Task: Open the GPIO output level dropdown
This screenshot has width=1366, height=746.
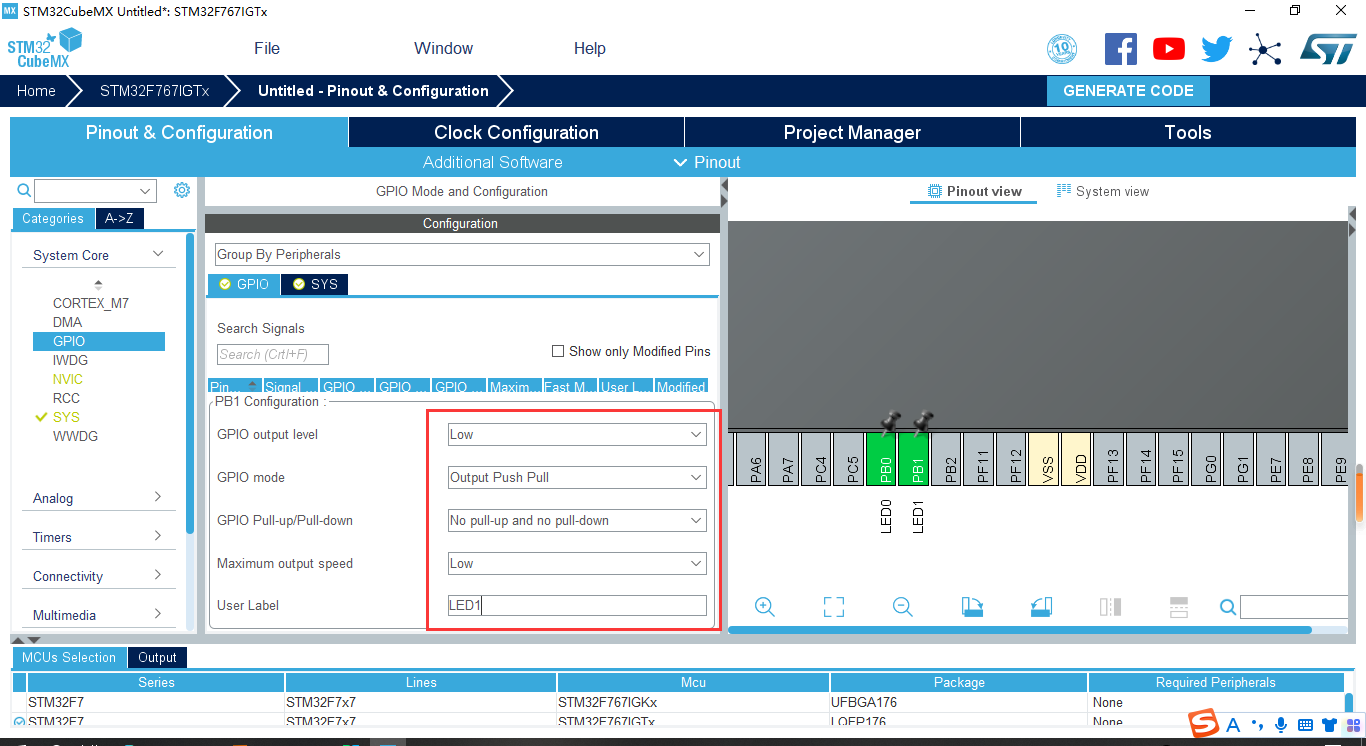Action: (x=577, y=434)
